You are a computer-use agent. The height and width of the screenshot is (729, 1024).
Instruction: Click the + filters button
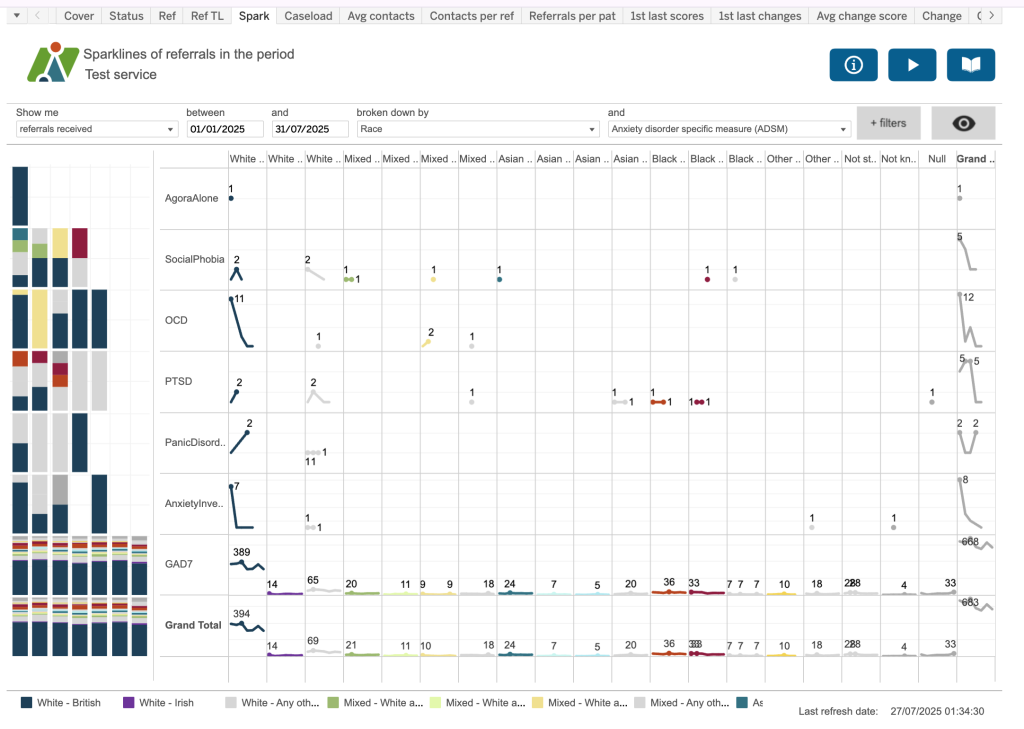pos(888,123)
